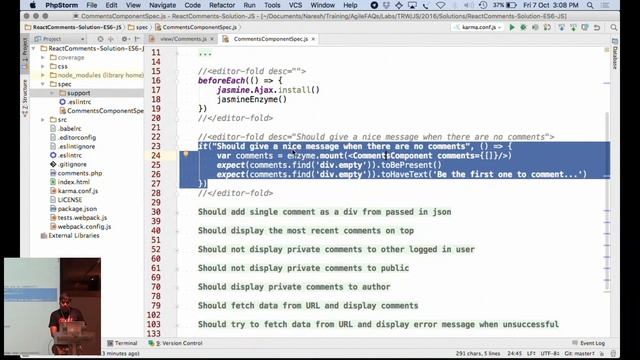Image resolution: width=640 pixels, height=360 pixels.
Task: Open Search Everywhere magnifier in toolbar
Action: pyautogui.click(x=613, y=27)
